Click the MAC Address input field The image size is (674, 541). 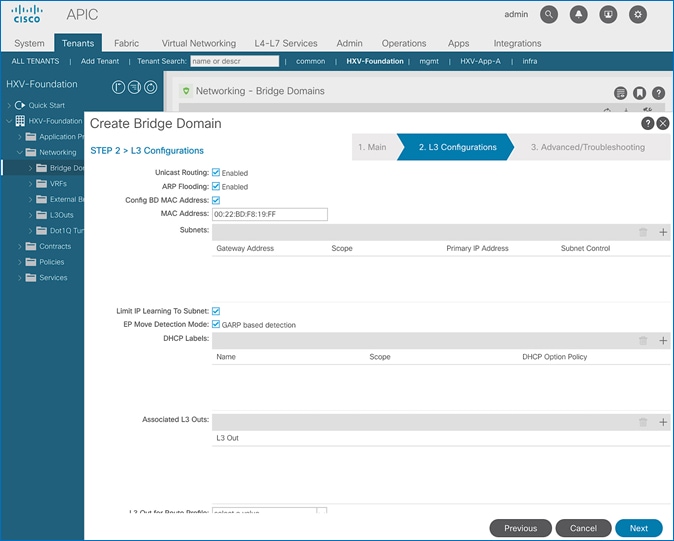270,214
